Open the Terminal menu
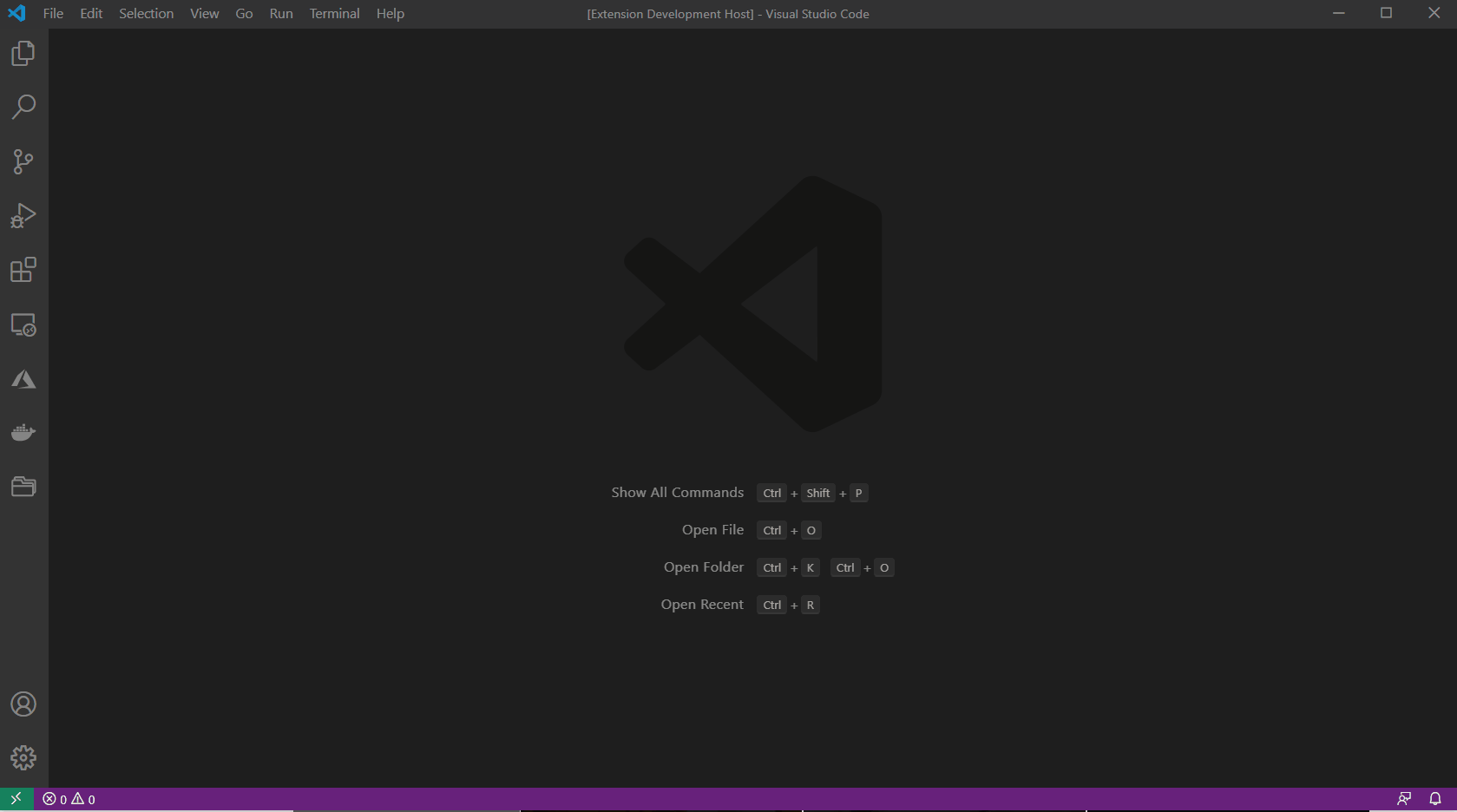The image size is (1457, 812). [x=334, y=14]
